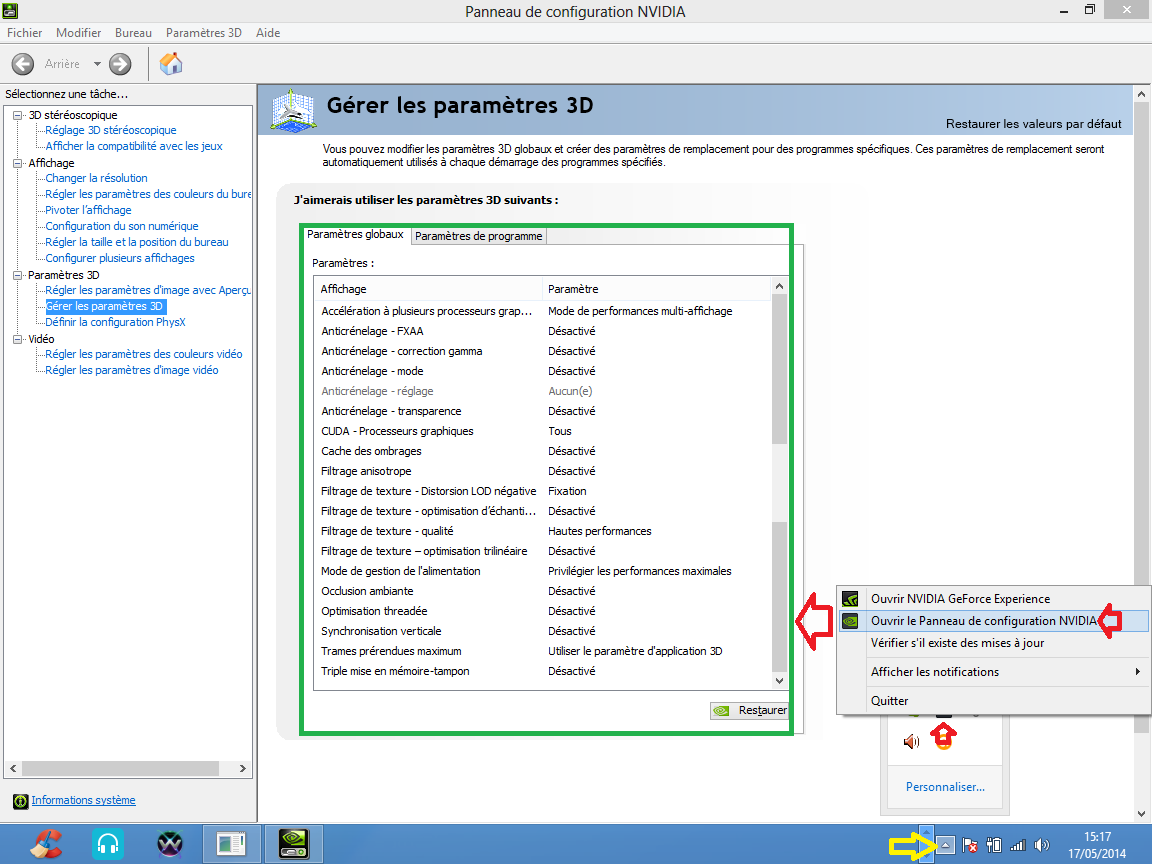Screen dimensions: 1152x864
Task: Open Configuration du son numérique
Action: click(122, 226)
